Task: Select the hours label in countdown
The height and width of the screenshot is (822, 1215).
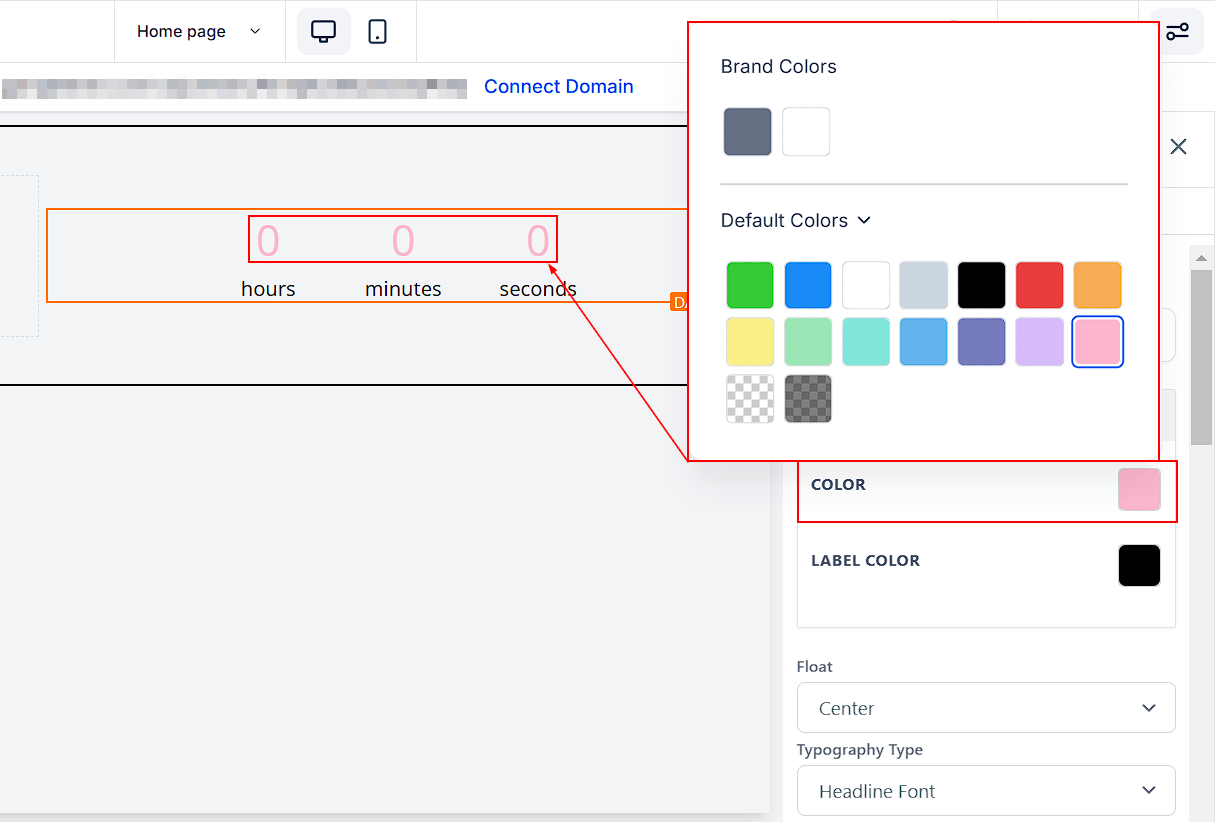Action: tap(268, 289)
